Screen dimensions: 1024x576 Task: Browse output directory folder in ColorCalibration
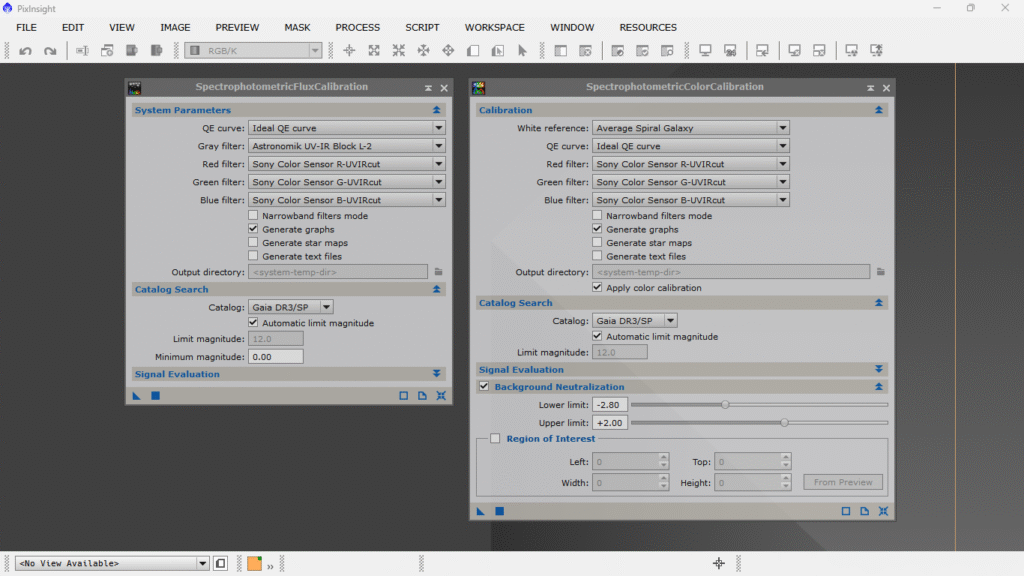(881, 272)
